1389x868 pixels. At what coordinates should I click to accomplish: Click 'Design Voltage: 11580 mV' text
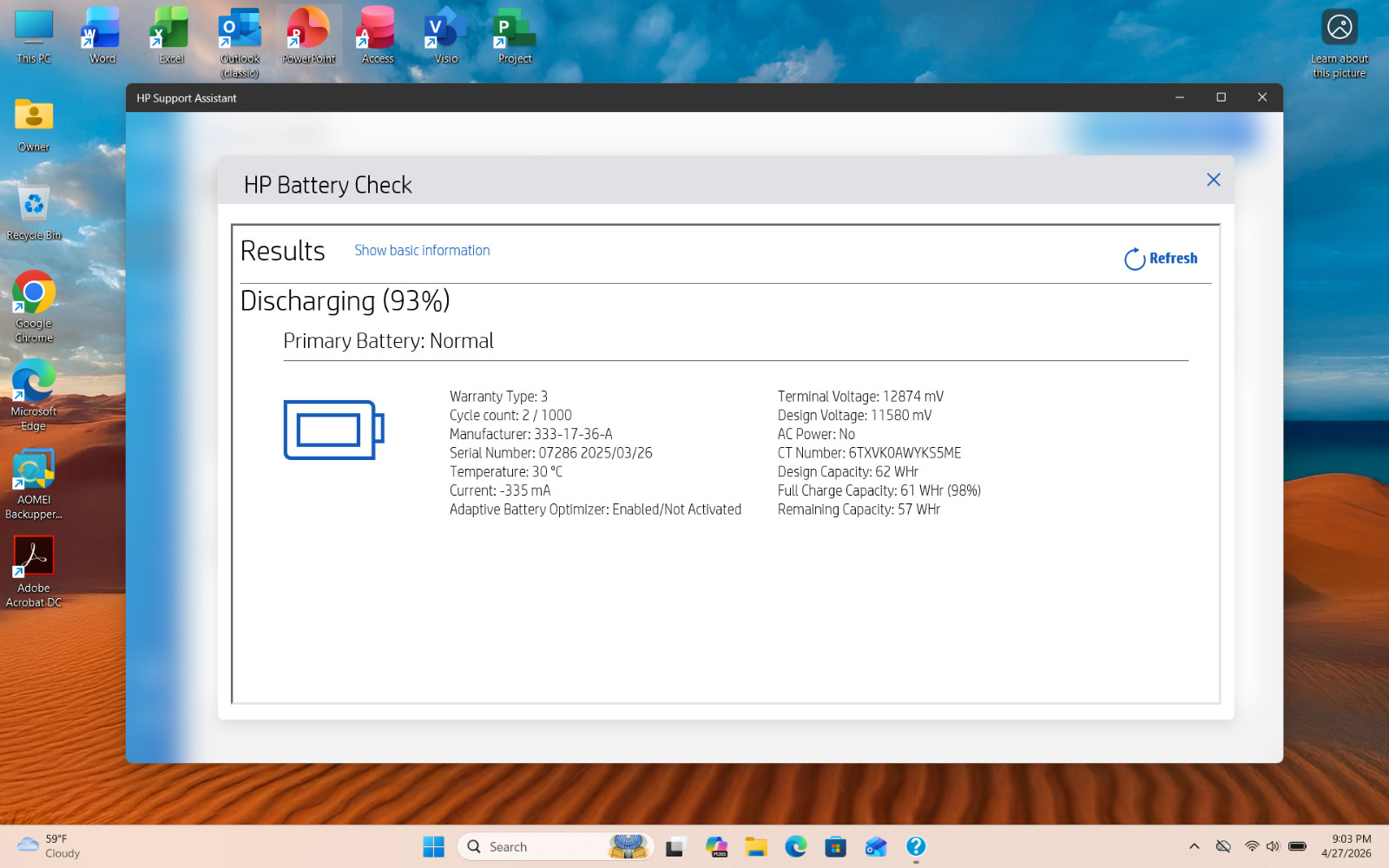click(854, 415)
